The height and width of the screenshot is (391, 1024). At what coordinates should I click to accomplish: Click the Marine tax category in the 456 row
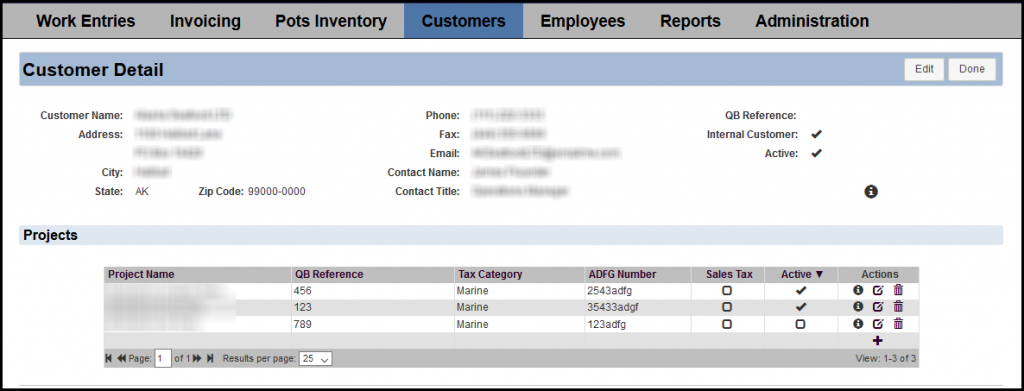pyautogui.click(x=473, y=290)
